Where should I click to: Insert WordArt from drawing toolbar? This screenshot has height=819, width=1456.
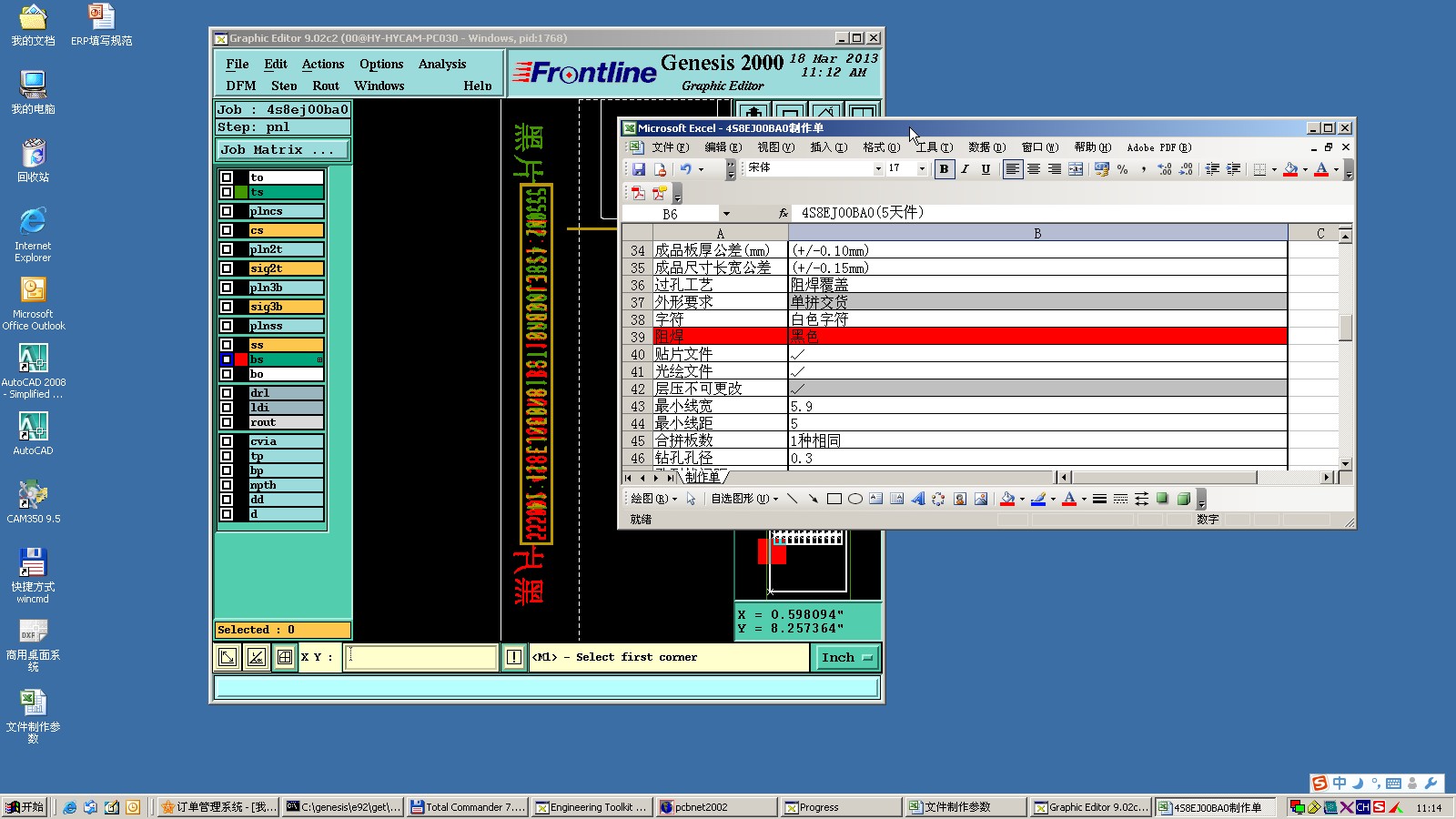(918, 499)
